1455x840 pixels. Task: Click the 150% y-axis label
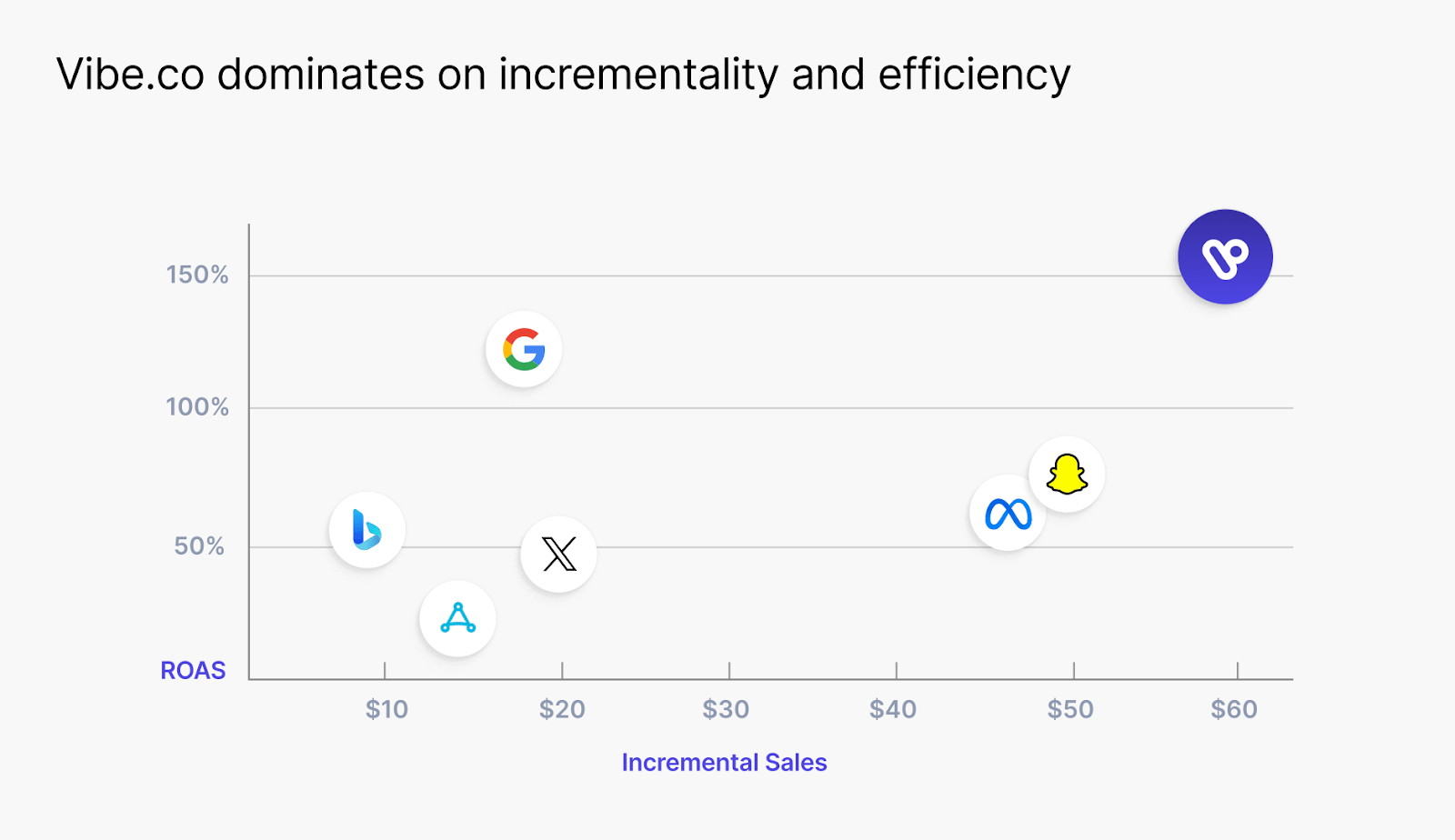[x=197, y=275]
